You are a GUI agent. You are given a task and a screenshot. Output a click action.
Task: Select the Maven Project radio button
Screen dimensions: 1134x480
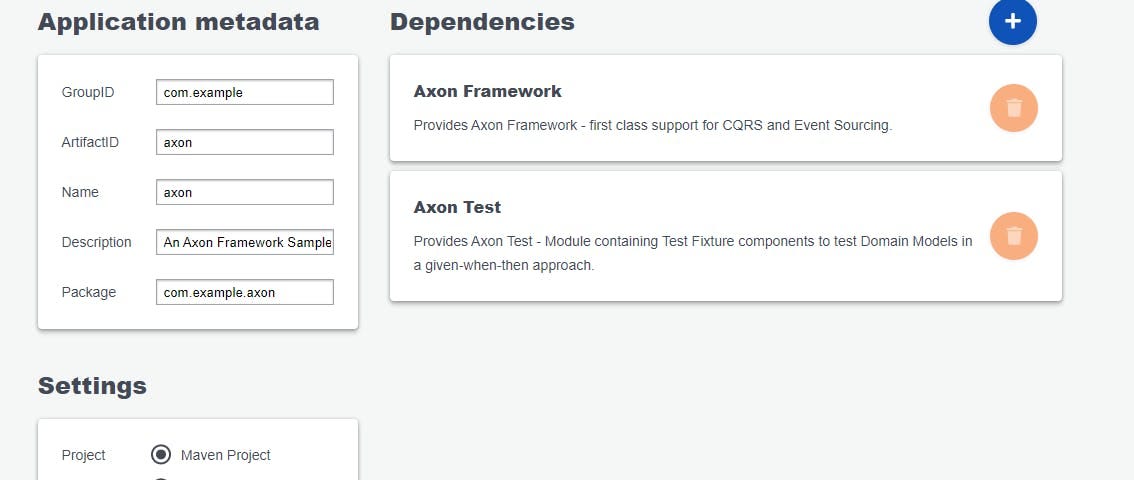[161, 455]
